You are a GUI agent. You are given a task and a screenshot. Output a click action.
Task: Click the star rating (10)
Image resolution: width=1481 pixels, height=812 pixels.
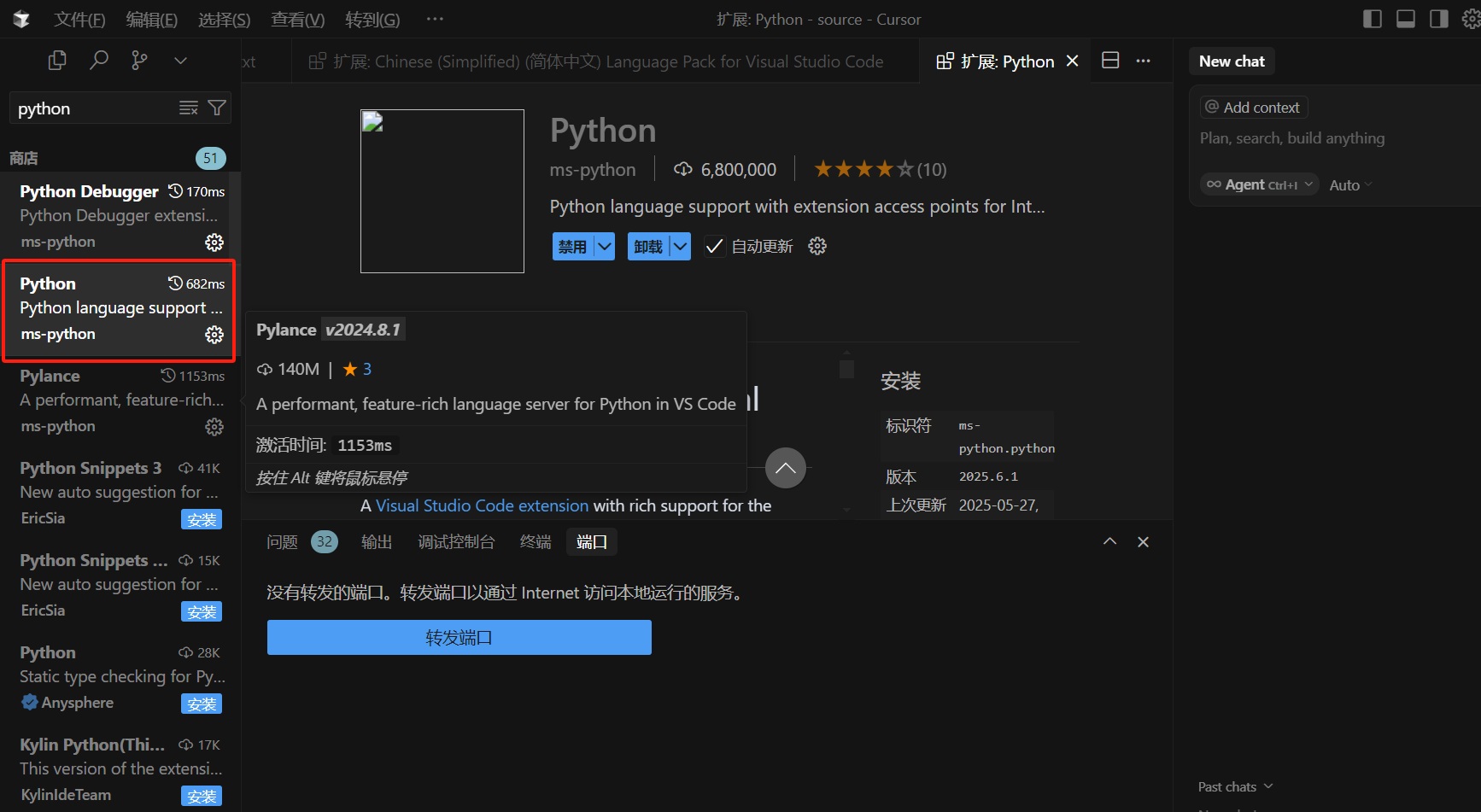point(880,169)
